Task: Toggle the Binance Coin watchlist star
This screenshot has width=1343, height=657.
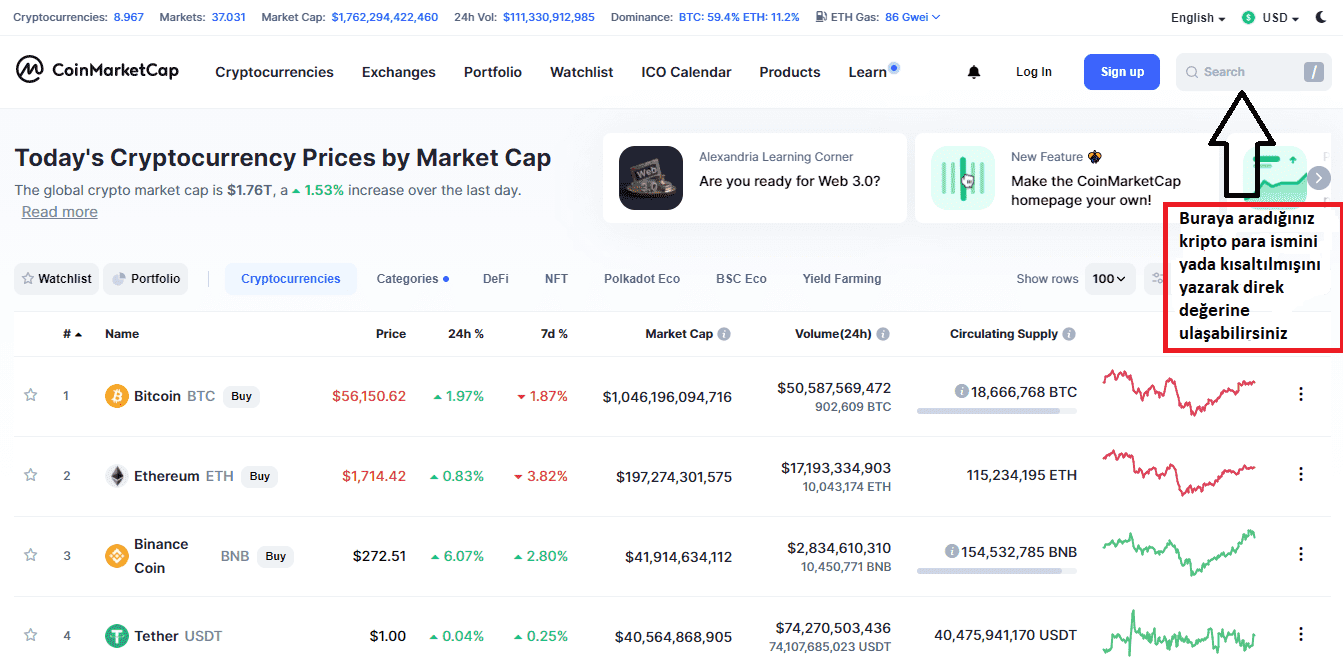Action: (30, 555)
